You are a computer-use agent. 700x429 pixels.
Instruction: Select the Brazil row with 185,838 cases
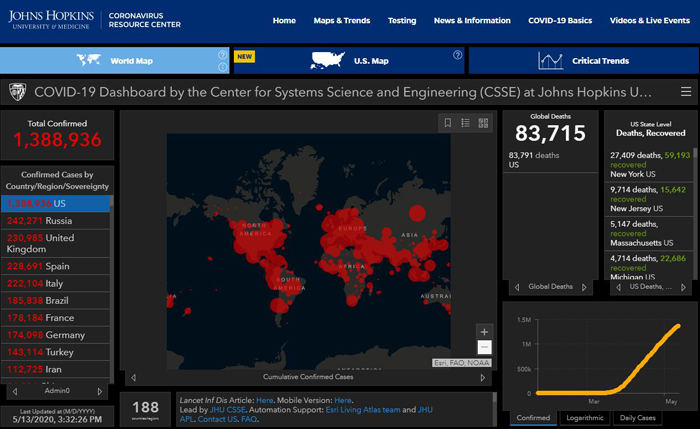55,300
